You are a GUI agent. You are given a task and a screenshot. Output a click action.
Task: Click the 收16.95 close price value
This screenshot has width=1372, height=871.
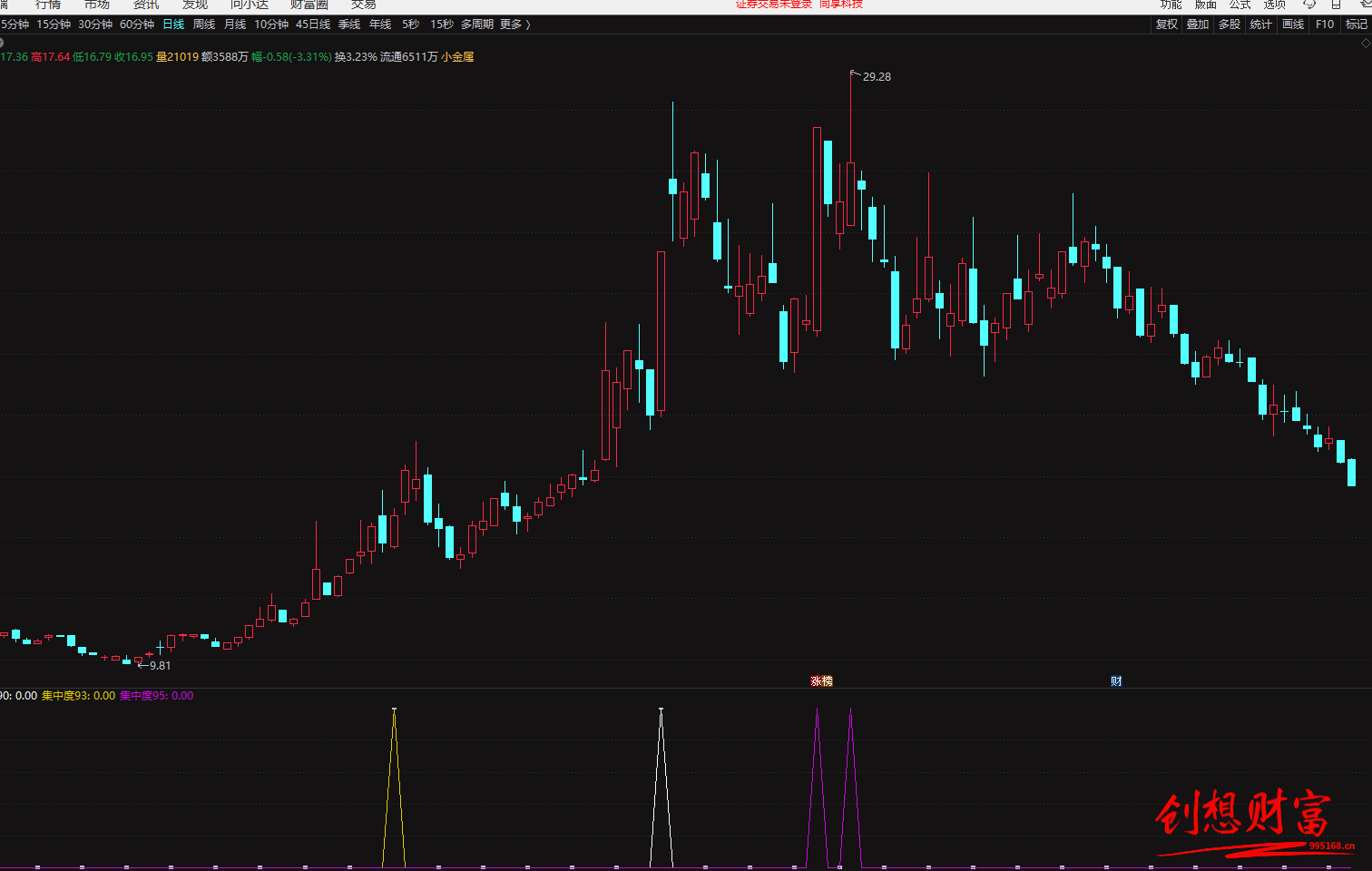[133, 57]
